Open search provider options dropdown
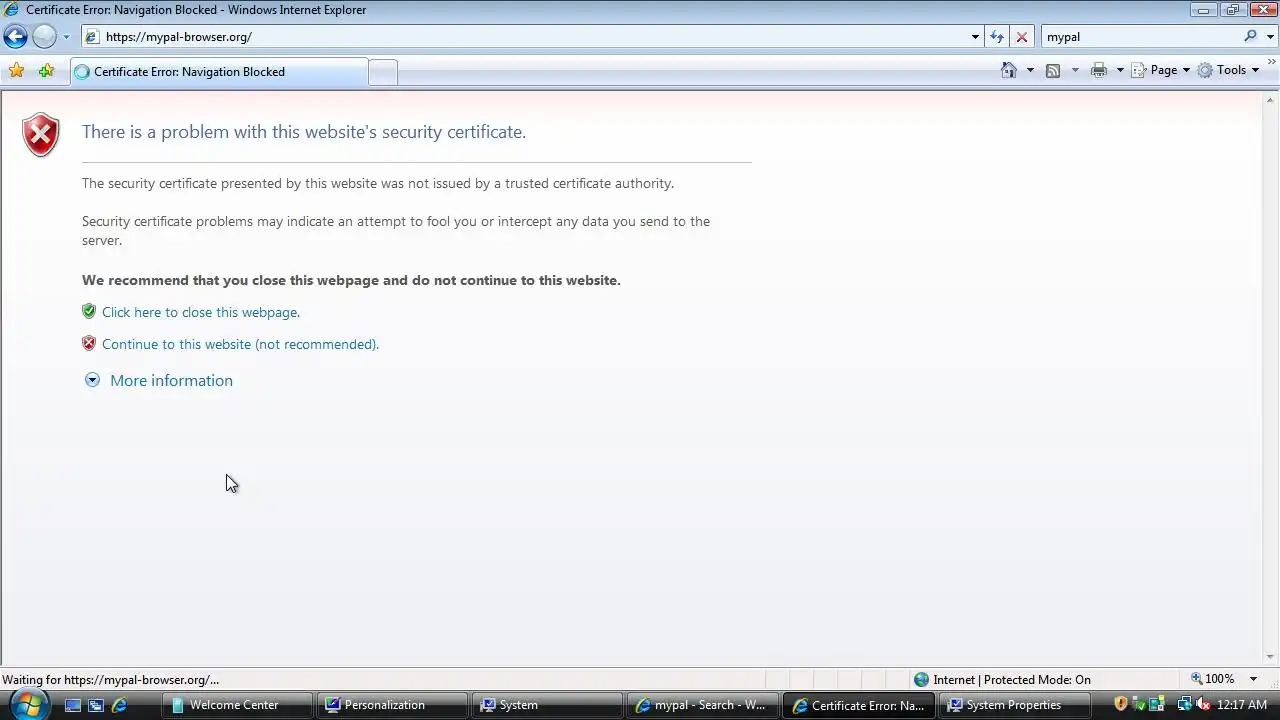Image resolution: width=1280 pixels, height=720 pixels. [1270, 37]
